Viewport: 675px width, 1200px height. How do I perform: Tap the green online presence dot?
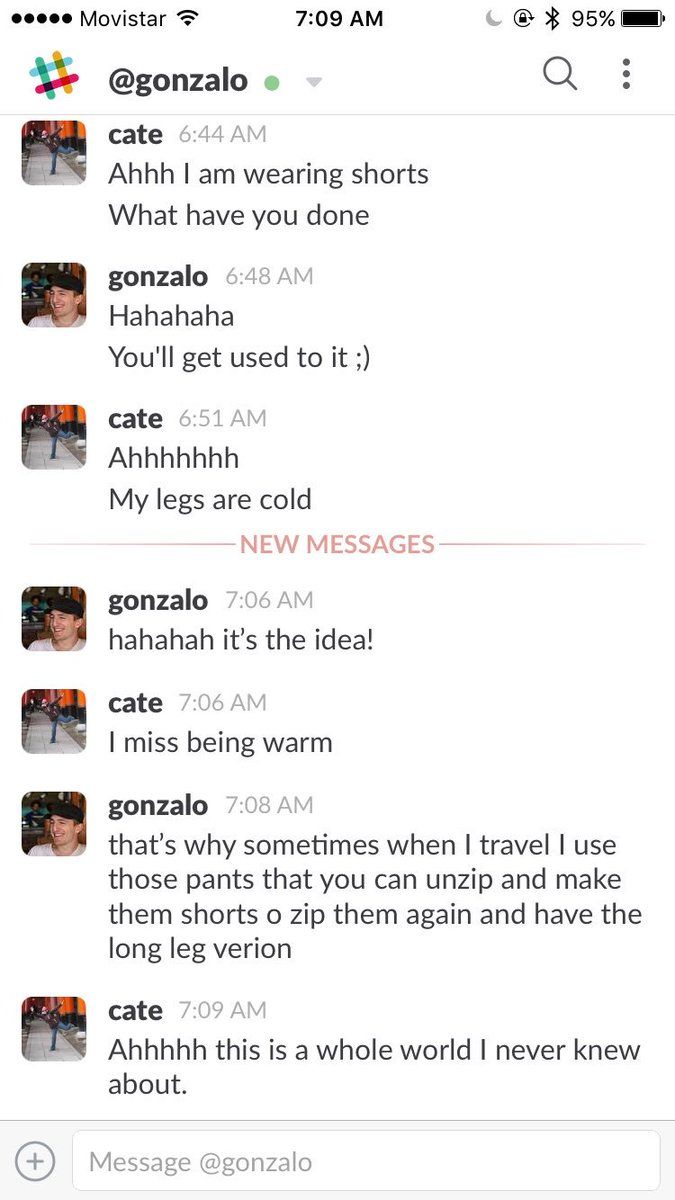[x=271, y=82]
